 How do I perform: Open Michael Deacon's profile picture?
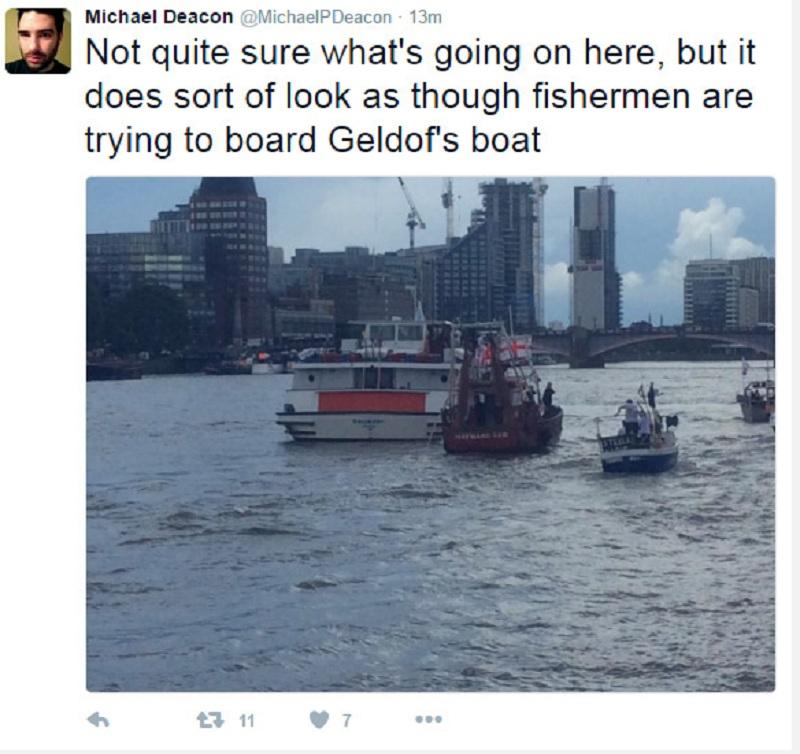[x=38, y=41]
